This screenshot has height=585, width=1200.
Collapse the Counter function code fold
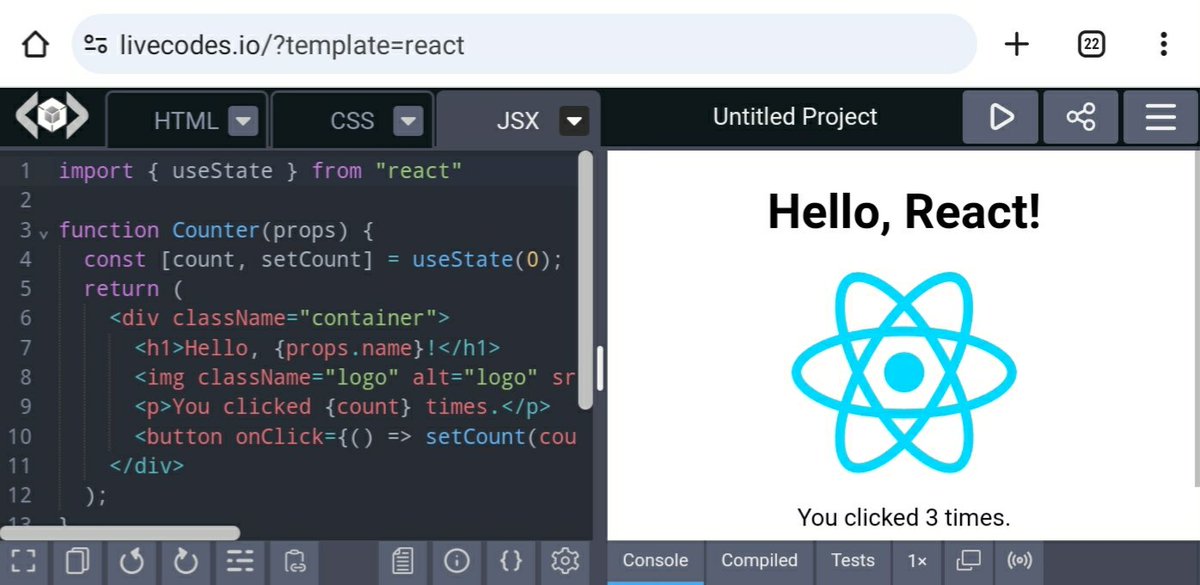(43, 233)
